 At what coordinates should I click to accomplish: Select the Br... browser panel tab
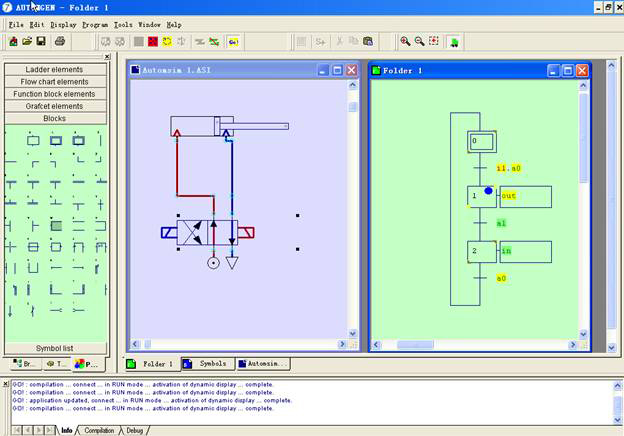[24, 364]
